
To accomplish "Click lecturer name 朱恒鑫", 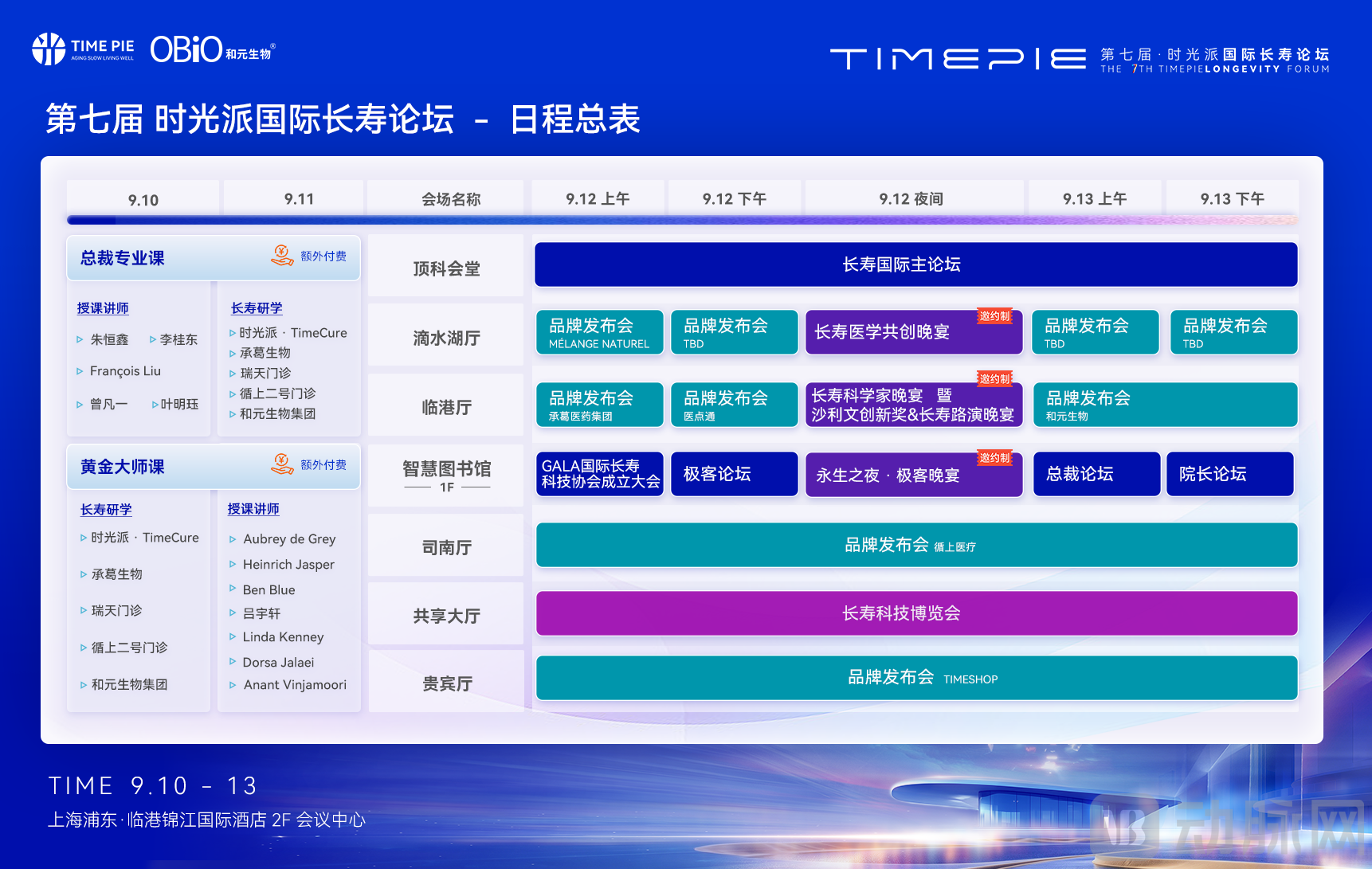I will 109,340.
